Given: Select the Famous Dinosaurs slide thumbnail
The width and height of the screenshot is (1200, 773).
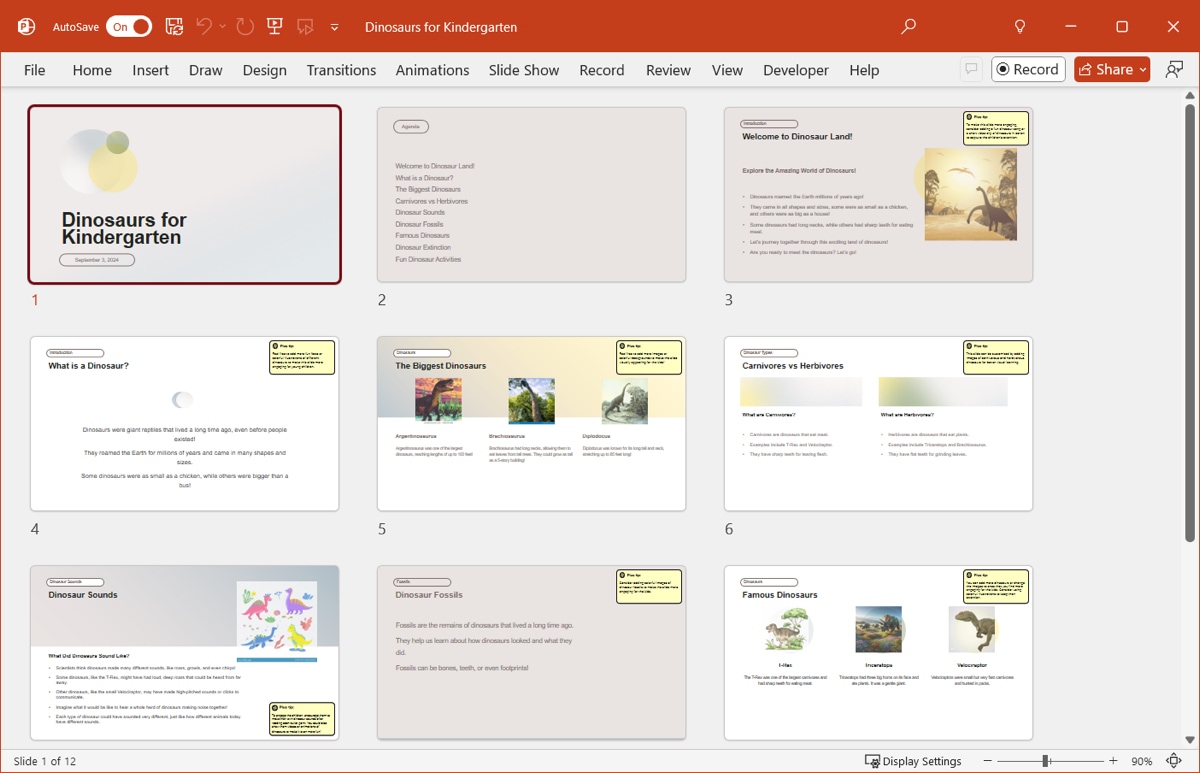Looking at the screenshot, I should pyautogui.click(x=879, y=653).
